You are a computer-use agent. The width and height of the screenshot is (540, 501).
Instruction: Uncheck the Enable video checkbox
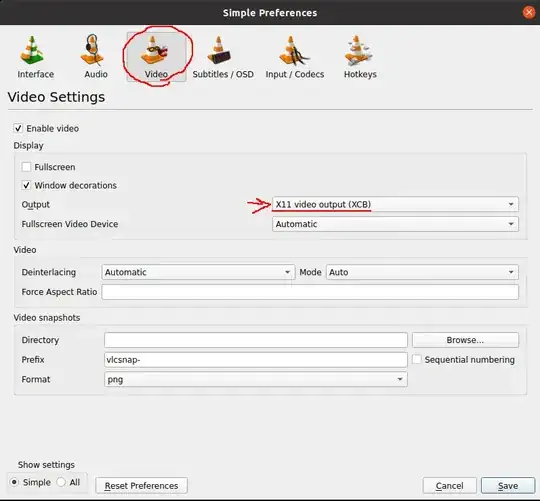(x=18, y=128)
